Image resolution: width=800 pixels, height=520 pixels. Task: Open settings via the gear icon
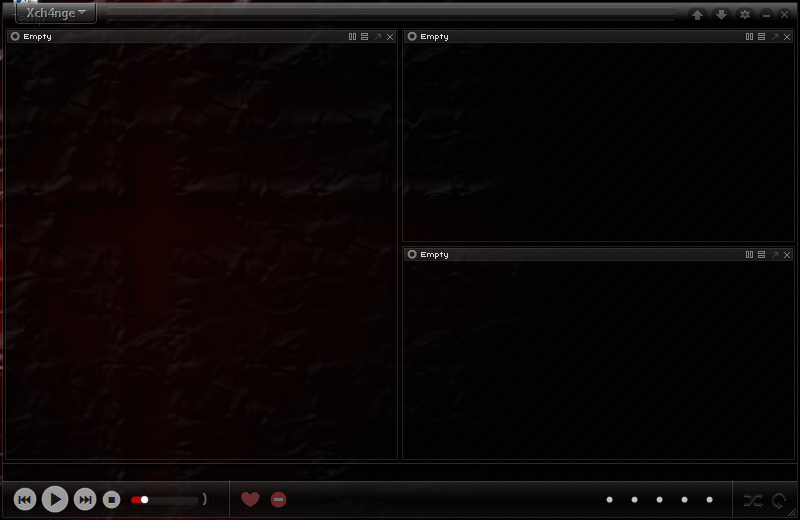(745, 15)
